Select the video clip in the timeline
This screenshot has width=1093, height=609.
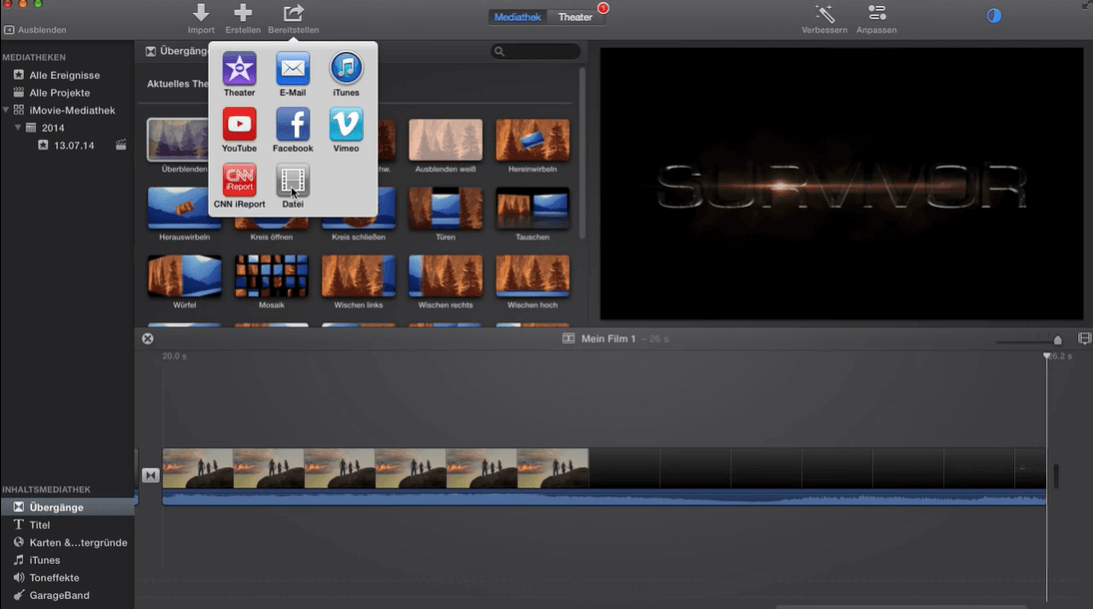click(x=604, y=468)
